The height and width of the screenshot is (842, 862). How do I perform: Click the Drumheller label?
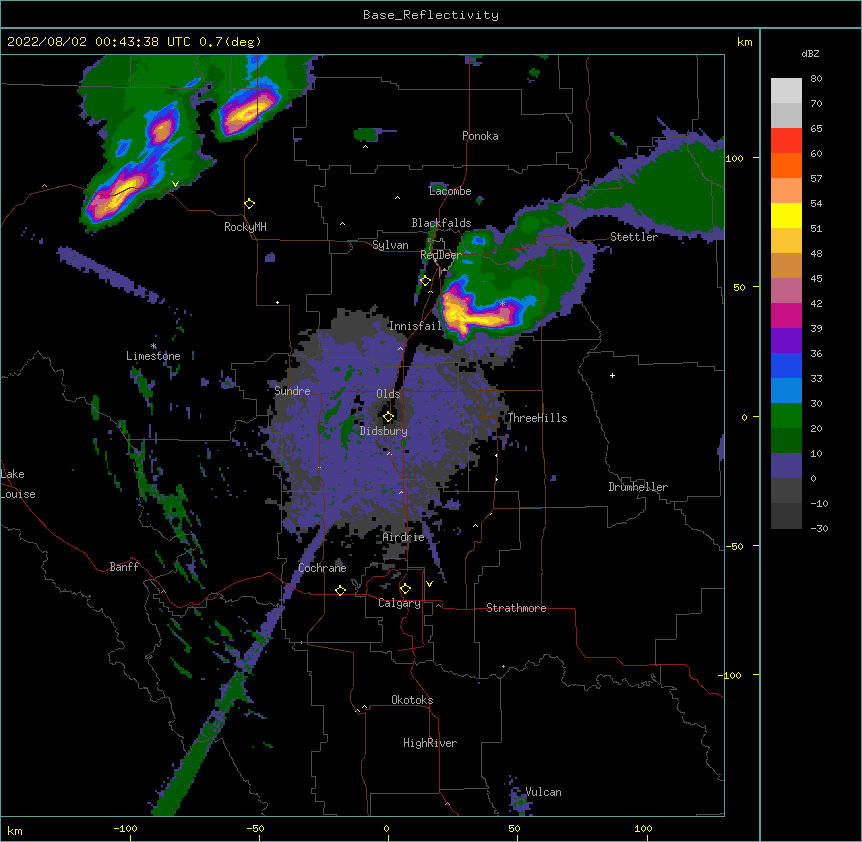coord(638,487)
